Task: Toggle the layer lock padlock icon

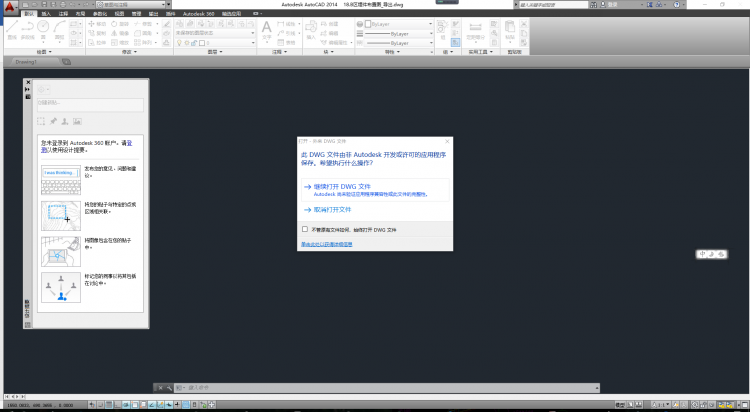Action: coord(194,43)
